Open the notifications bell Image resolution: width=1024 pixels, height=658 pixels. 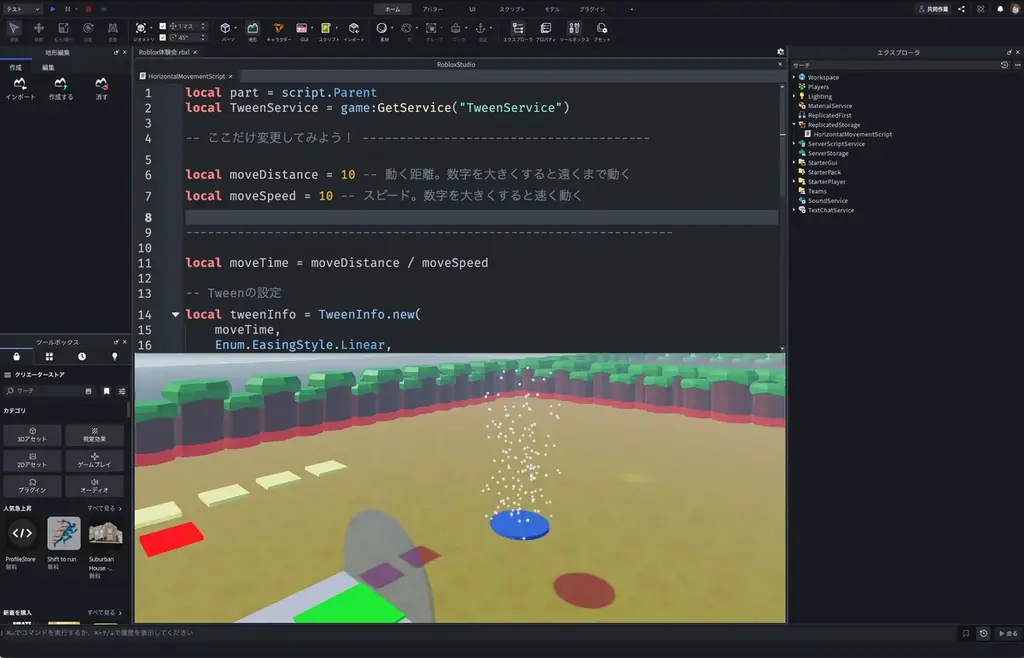[1000, 9]
